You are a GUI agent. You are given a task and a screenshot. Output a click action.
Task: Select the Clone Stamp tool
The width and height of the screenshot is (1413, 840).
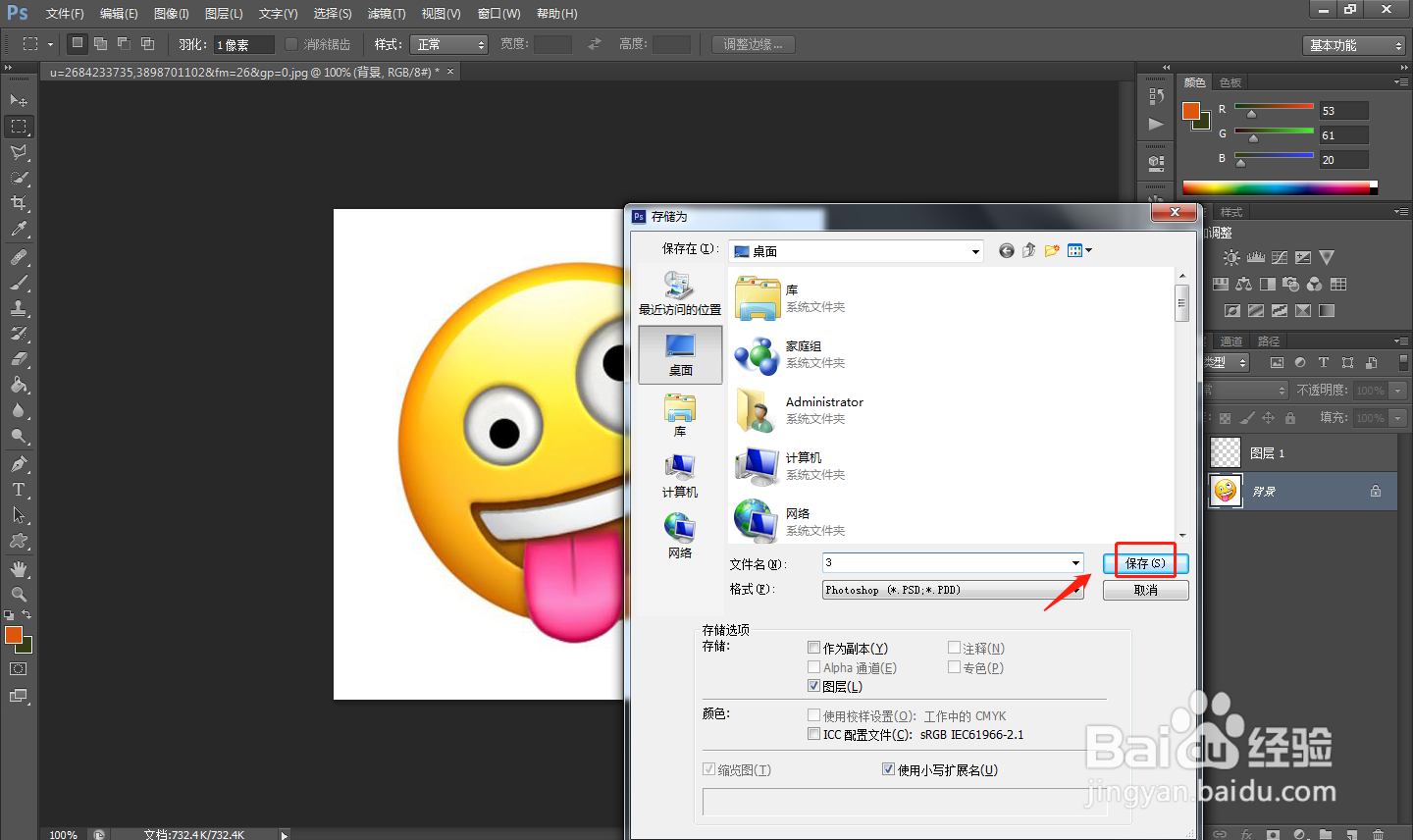point(19,308)
